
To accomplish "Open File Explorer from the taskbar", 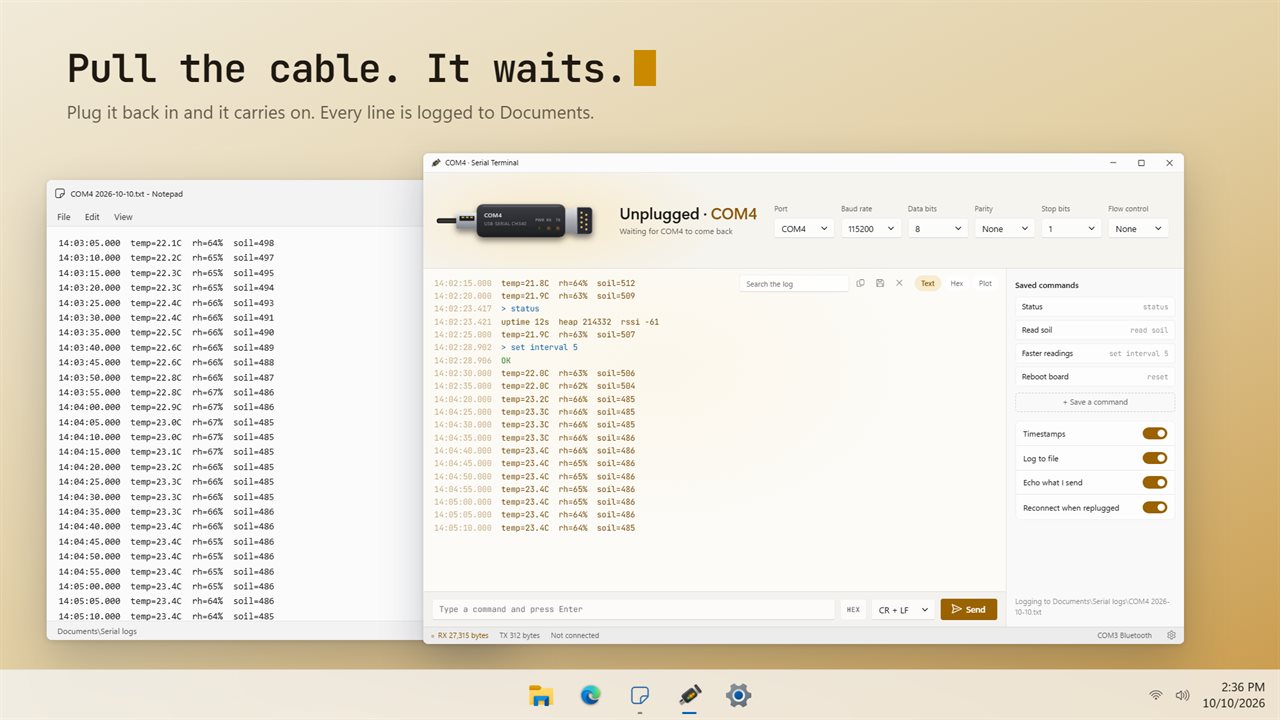I will tap(541, 696).
